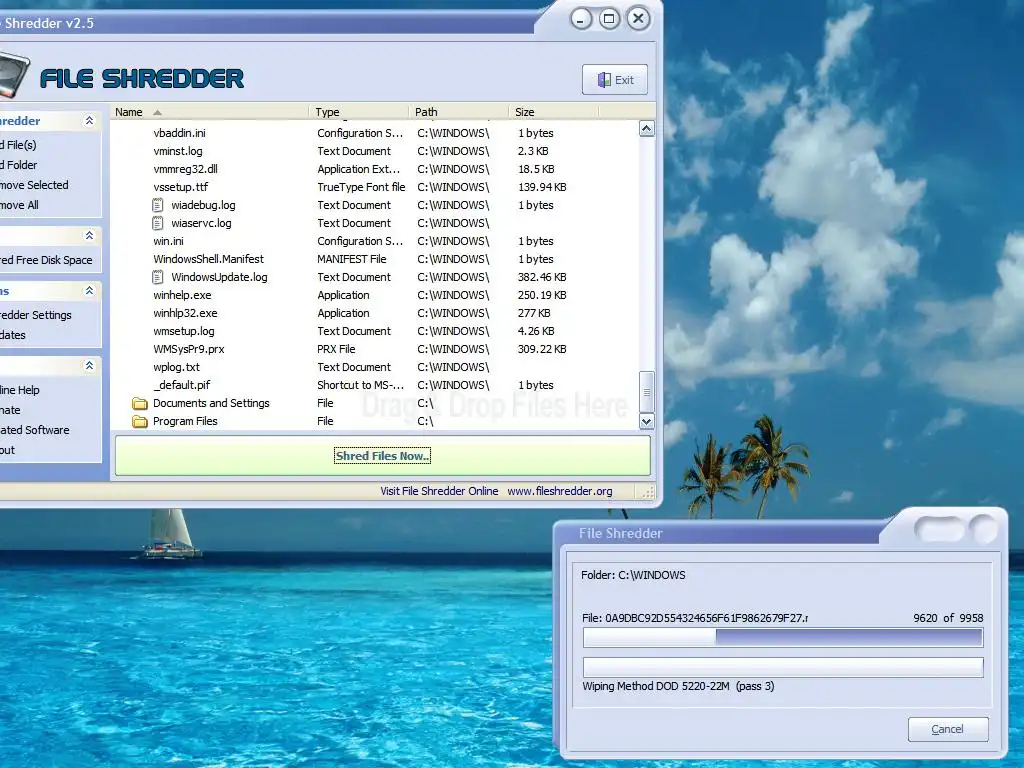Click the File Shredder logo icon
Image resolution: width=1024 pixels, height=768 pixels.
tap(14, 76)
